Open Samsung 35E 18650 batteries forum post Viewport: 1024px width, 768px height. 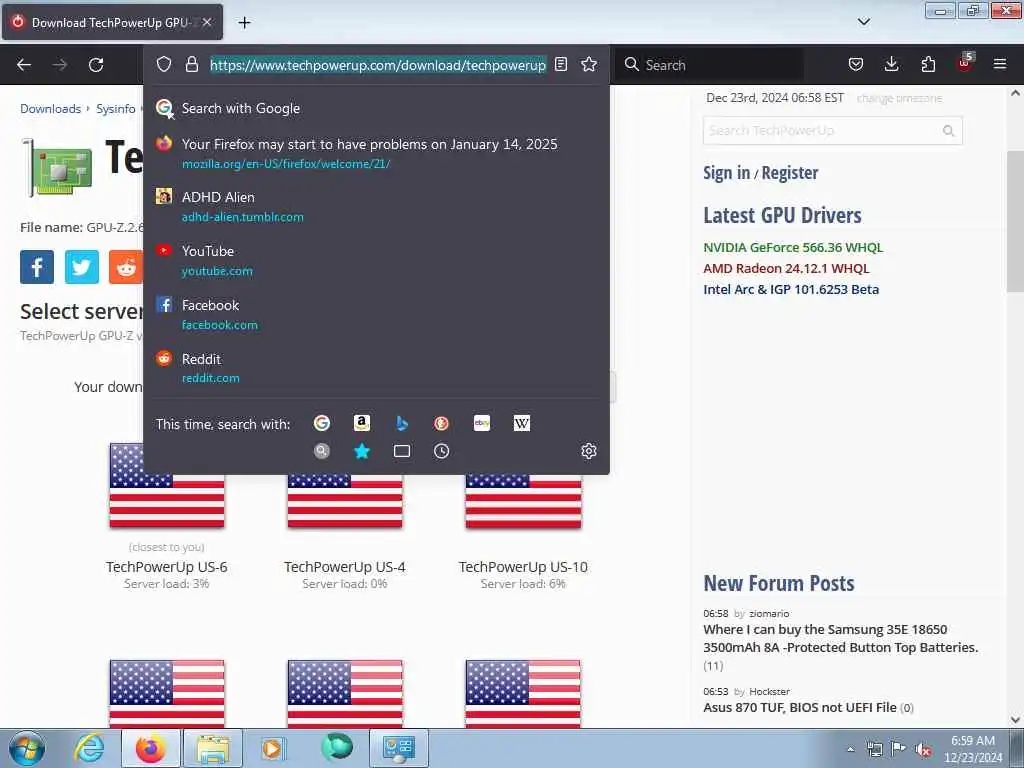[x=840, y=638]
